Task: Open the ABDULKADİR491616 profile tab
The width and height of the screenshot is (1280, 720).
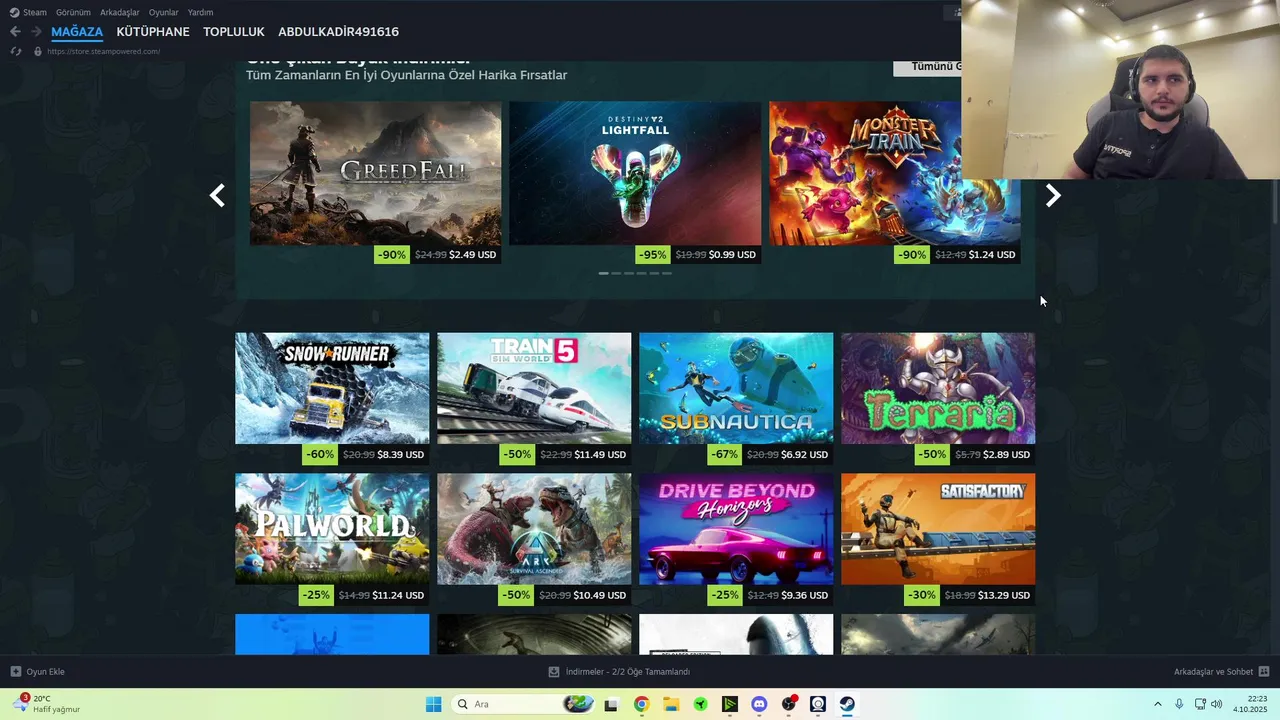Action: [x=338, y=32]
